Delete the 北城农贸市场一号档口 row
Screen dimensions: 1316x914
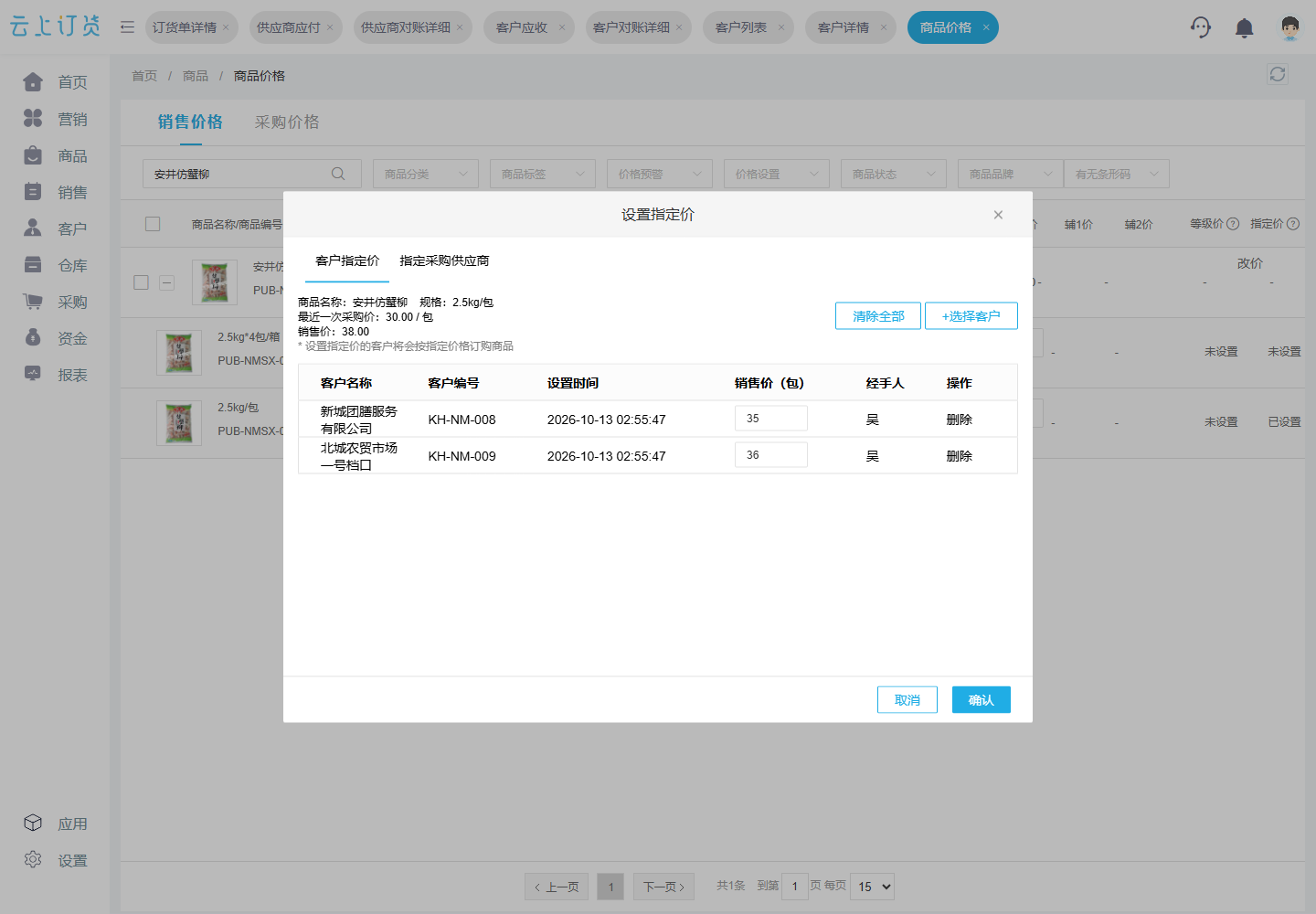(x=960, y=456)
